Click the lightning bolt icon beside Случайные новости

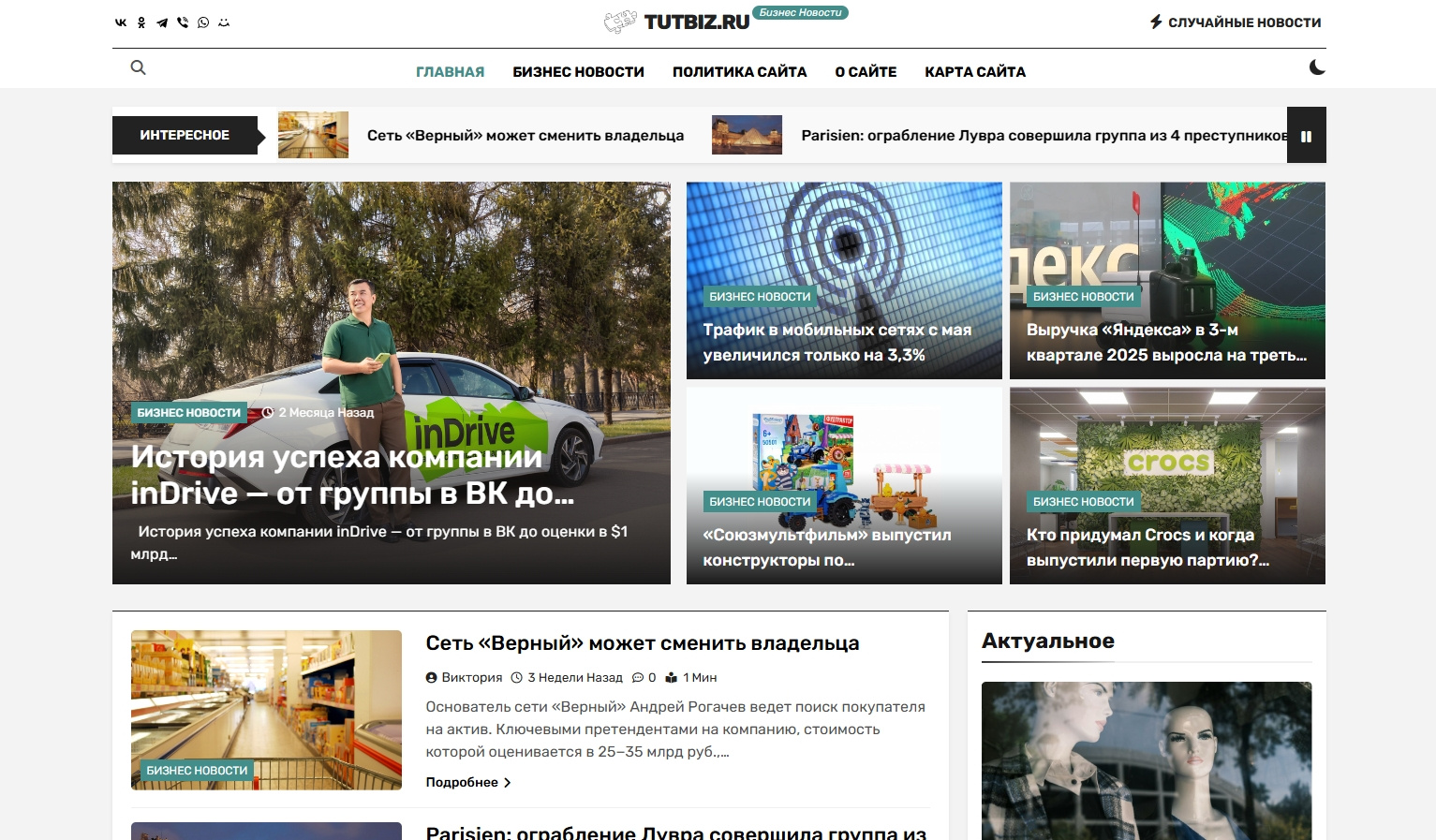1156,22
